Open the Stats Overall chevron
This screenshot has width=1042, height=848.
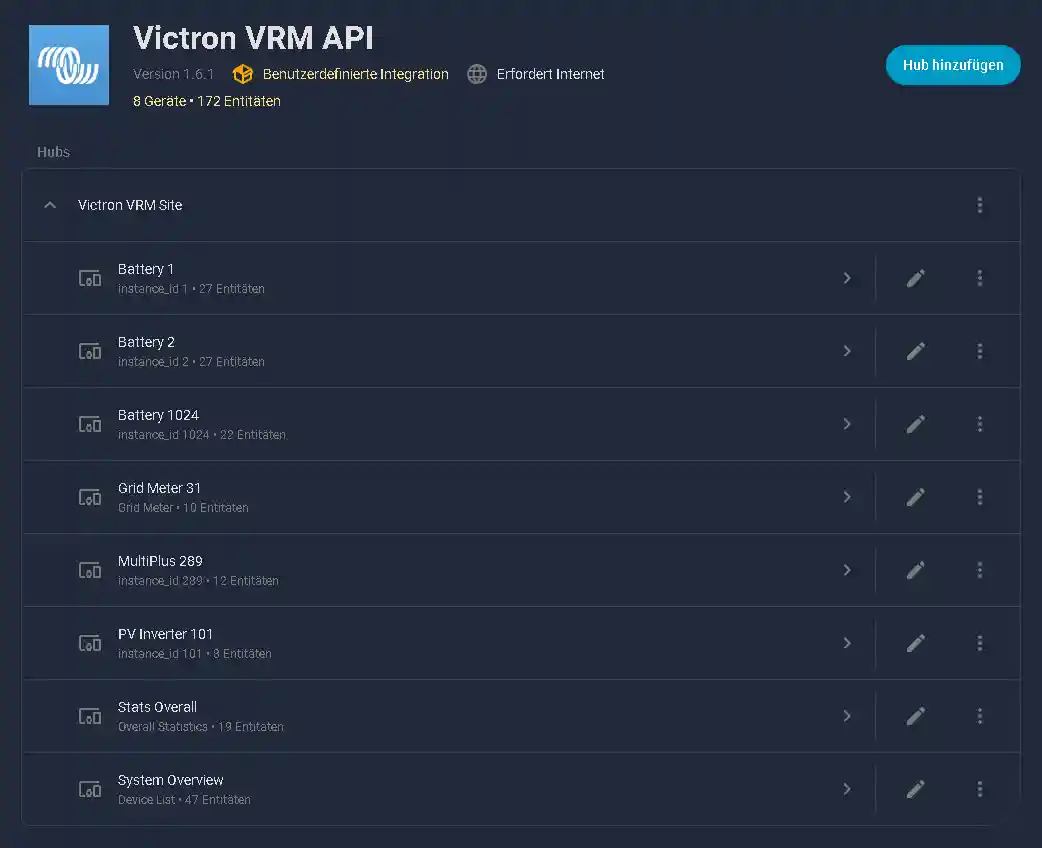tap(847, 717)
